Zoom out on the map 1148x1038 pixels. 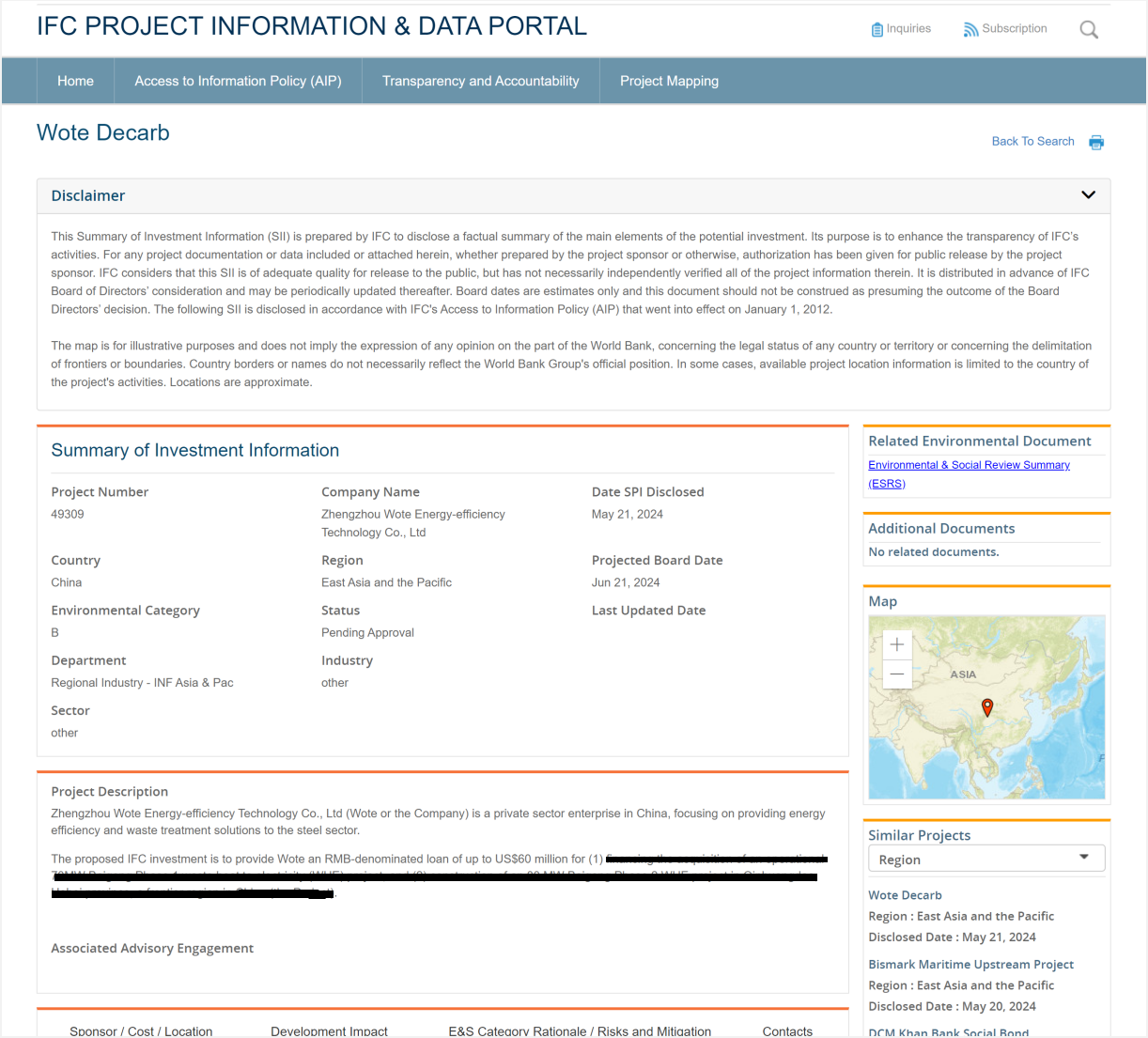897,674
